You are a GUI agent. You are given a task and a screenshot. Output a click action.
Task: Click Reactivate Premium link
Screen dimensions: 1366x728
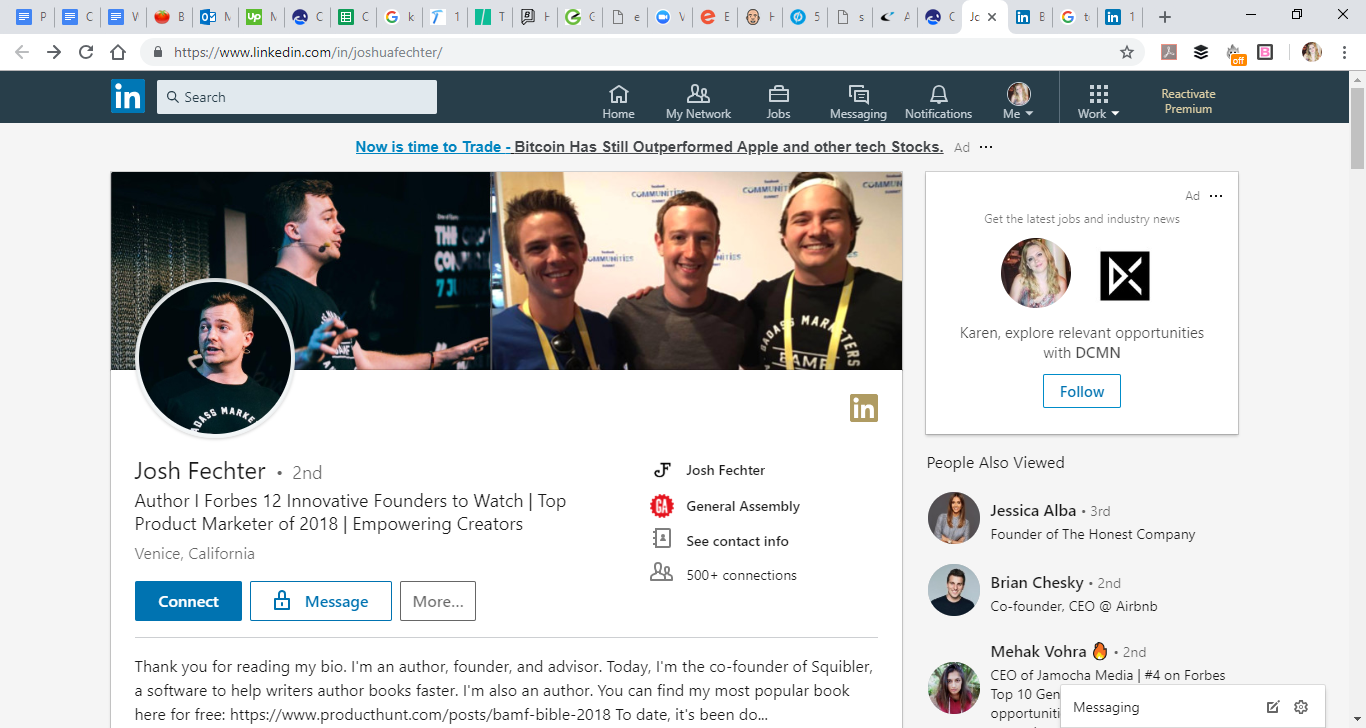[x=1188, y=101]
